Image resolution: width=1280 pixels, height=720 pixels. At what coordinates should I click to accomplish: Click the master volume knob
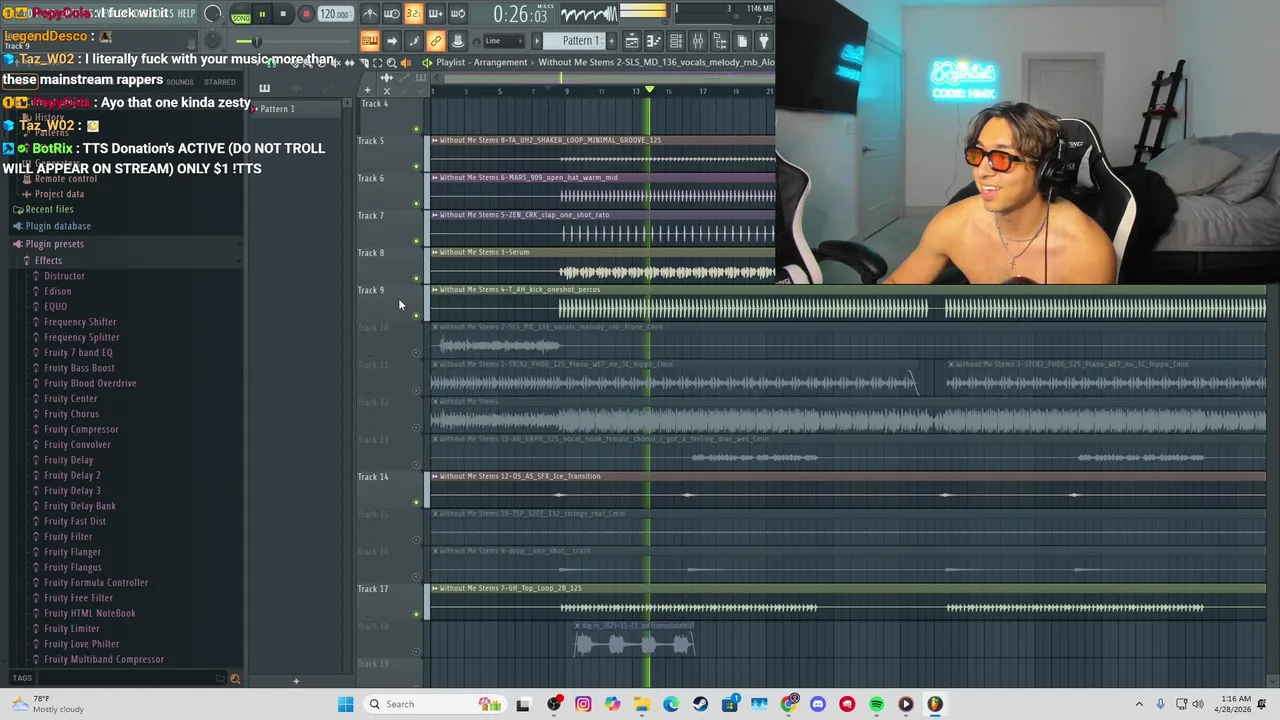point(213,14)
